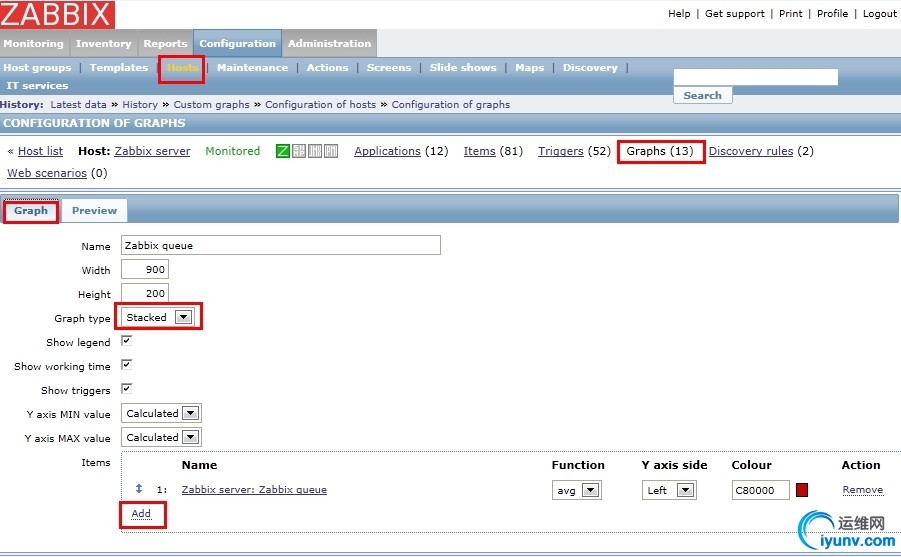
Task: Remove the Zabbix queue item
Action: pos(863,490)
